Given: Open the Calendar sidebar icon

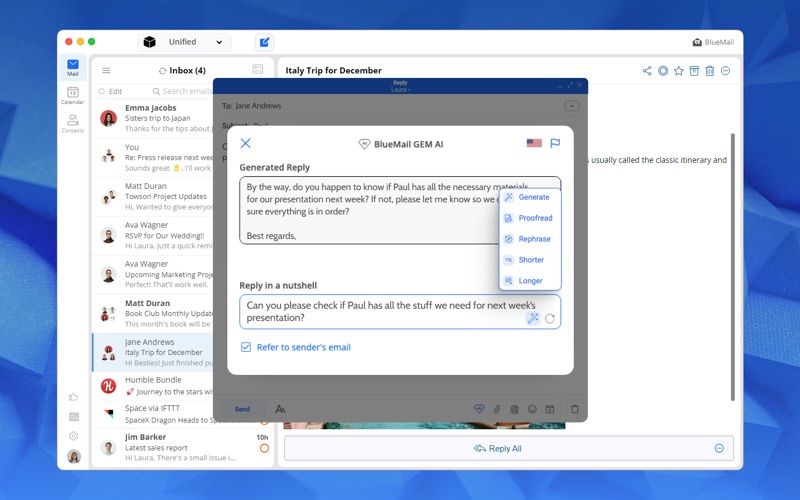Looking at the screenshot, I should [x=72, y=95].
